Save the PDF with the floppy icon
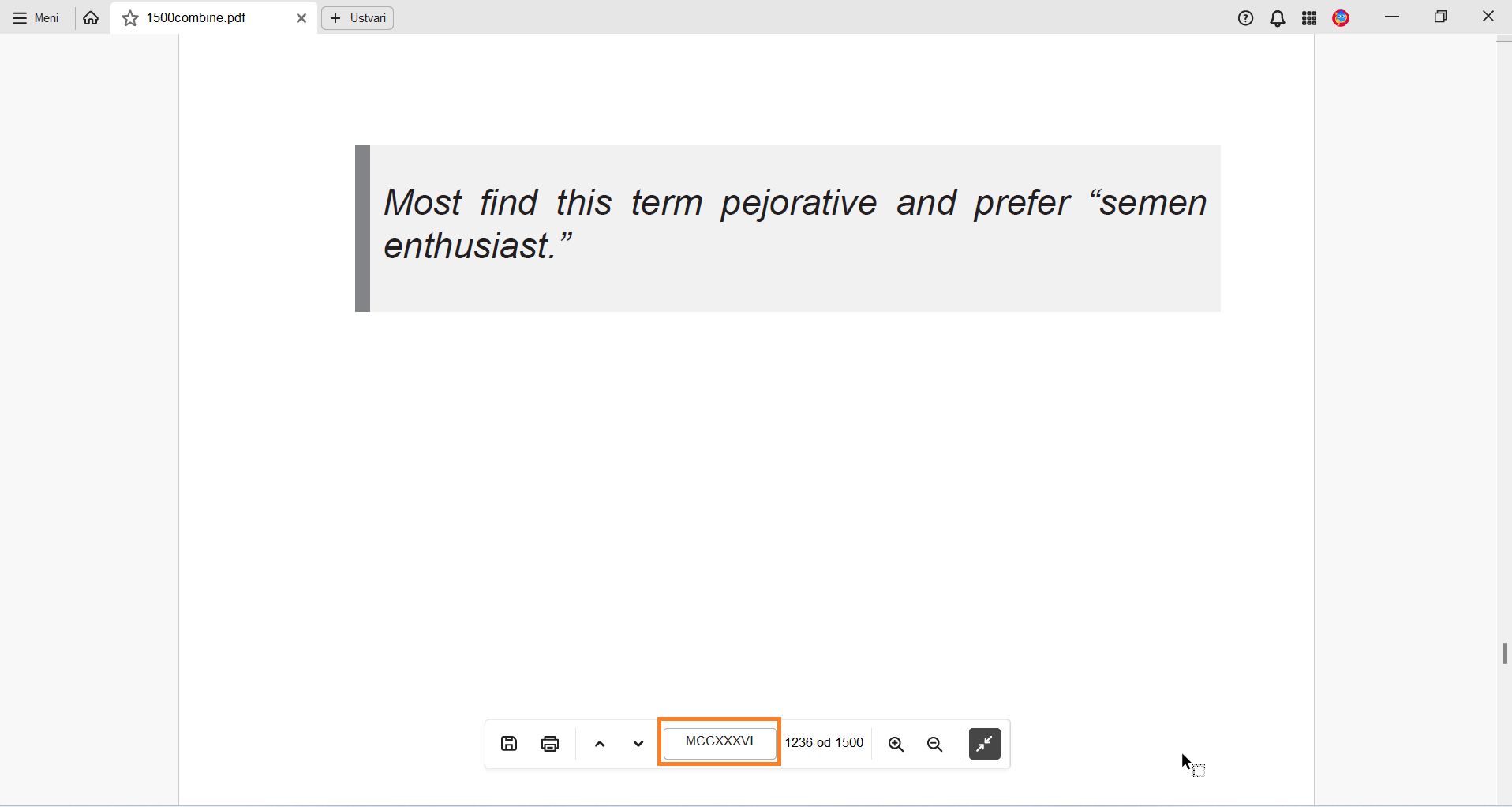 (x=509, y=743)
